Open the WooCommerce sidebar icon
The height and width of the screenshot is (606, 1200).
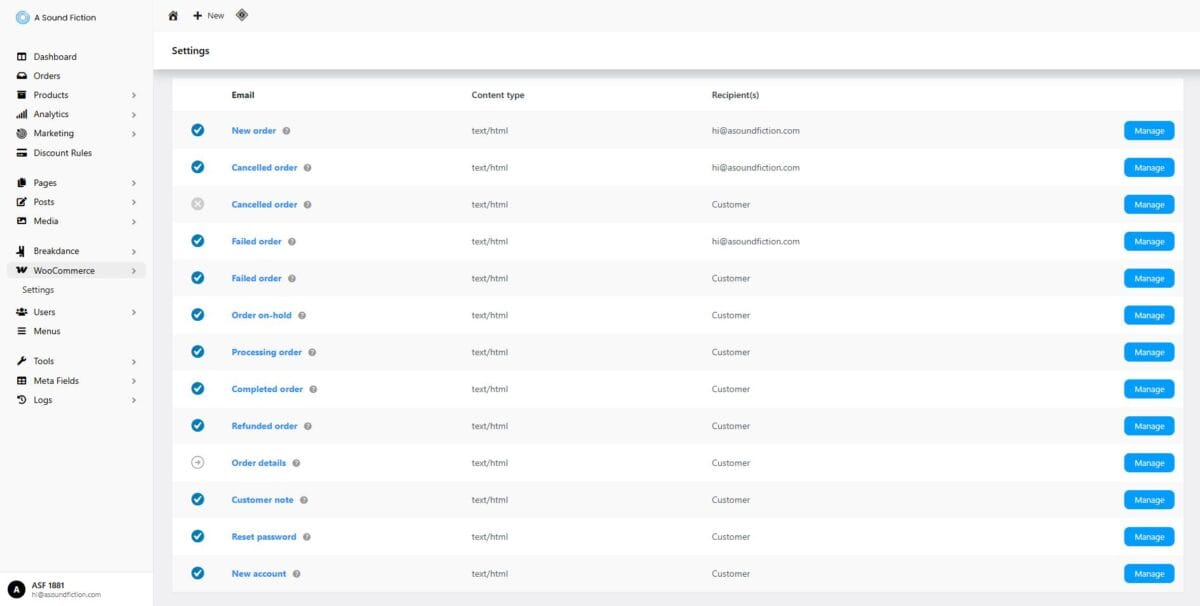point(22,270)
